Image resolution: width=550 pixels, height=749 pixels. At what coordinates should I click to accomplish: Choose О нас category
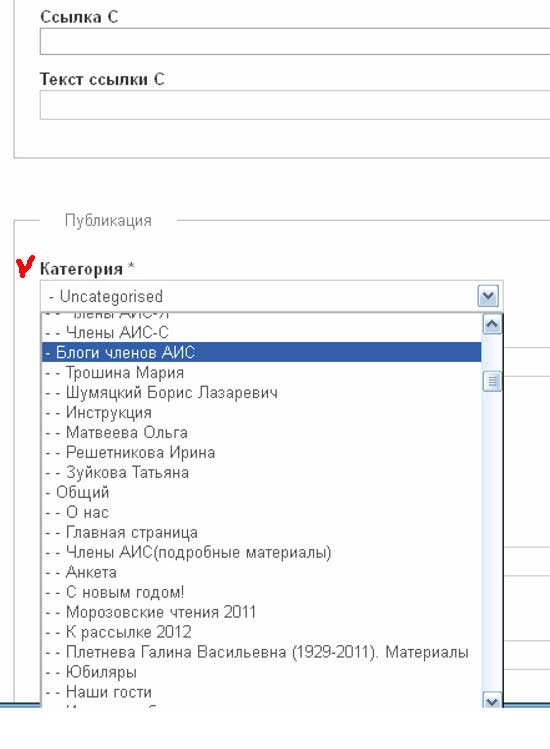(261, 512)
